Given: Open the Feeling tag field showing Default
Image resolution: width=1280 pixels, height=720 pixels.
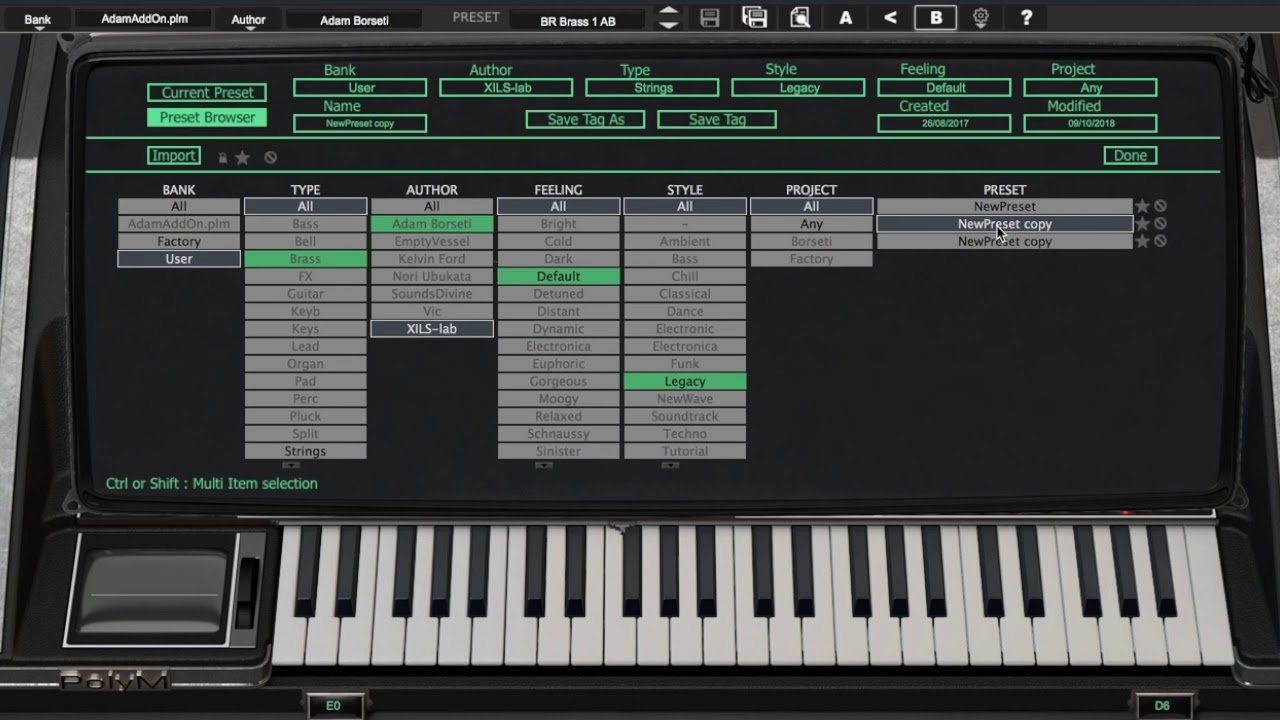Looking at the screenshot, I should pos(944,88).
